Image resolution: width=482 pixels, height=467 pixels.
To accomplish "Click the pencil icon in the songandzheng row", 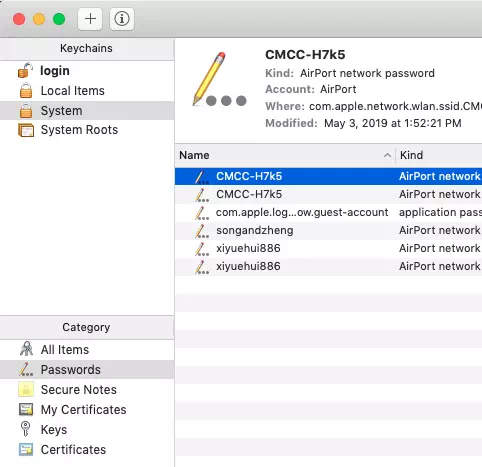I will click(202, 231).
